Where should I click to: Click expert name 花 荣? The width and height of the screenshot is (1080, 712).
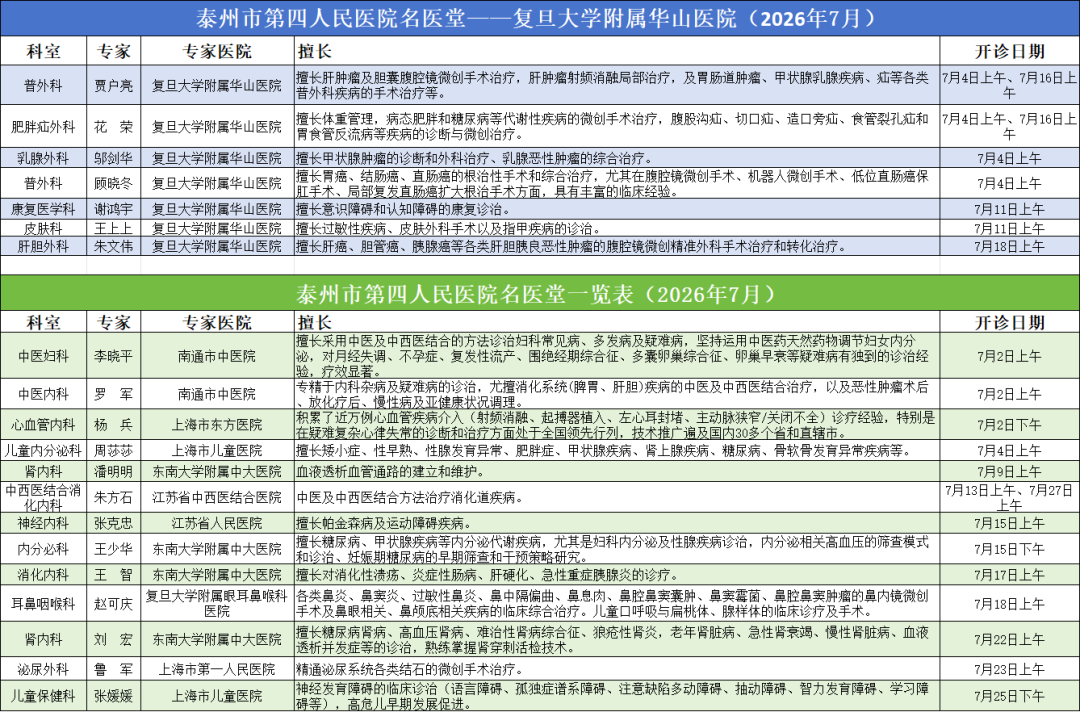pos(114,127)
